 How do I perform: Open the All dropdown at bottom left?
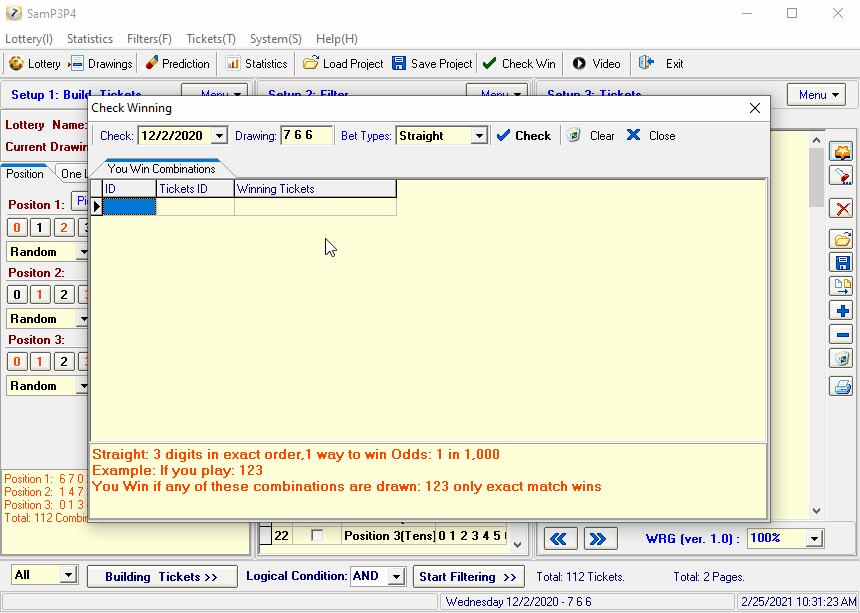pos(69,575)
